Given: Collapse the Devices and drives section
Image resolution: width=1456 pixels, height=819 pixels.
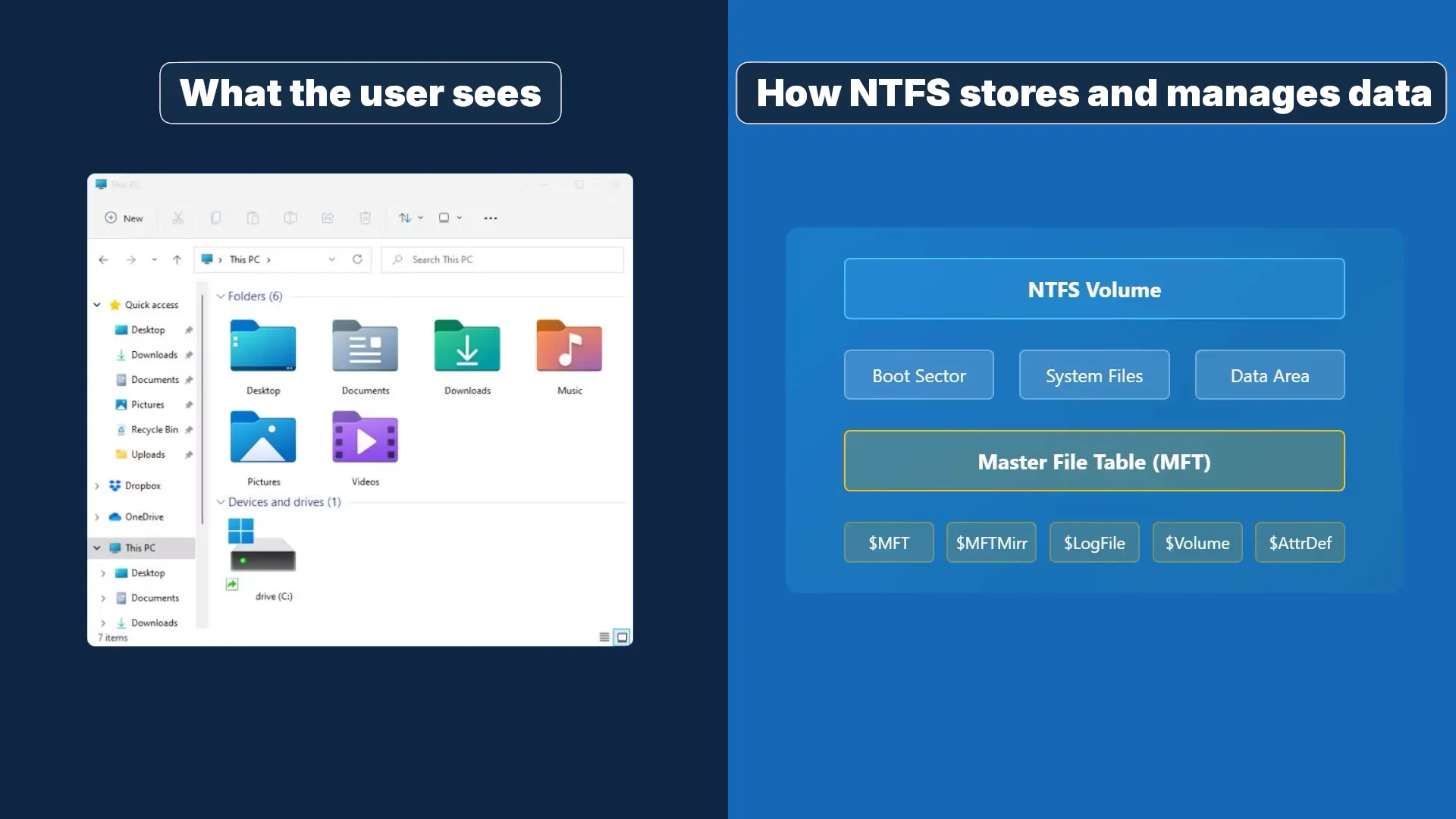Looking at the screenshot, I should (220, 501).
